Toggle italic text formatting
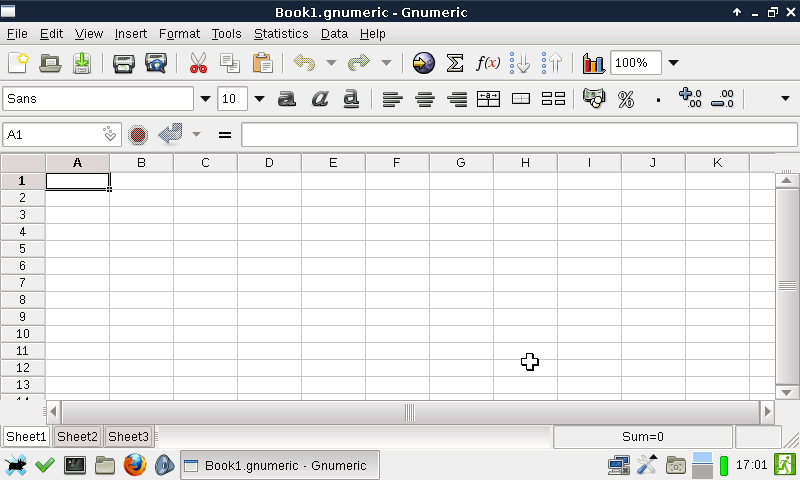Screen dimensions: 800x480 click(319, 99)
